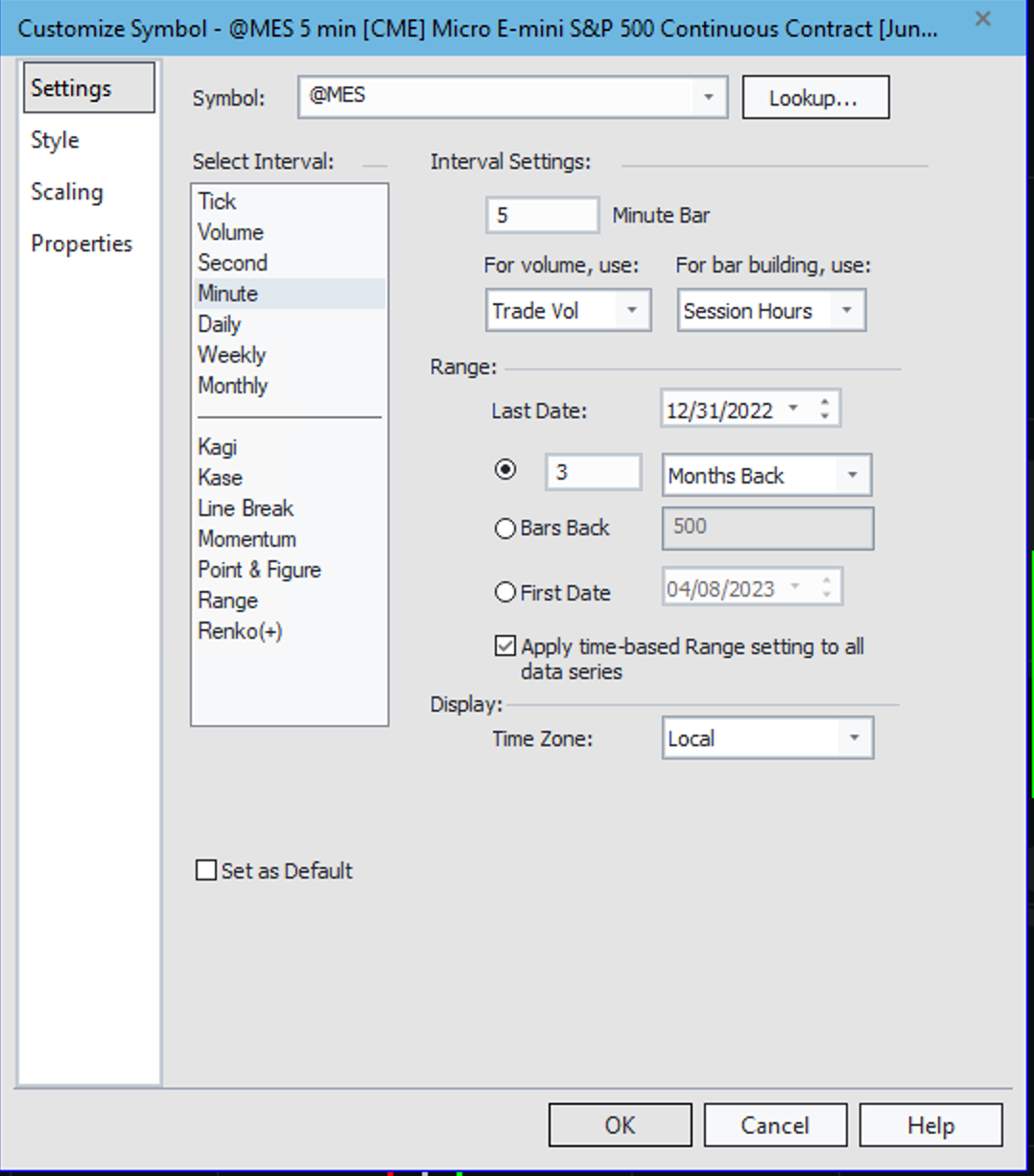Open the Settings tab
Screen dimensions: 1034x1176
coord(88,88)
